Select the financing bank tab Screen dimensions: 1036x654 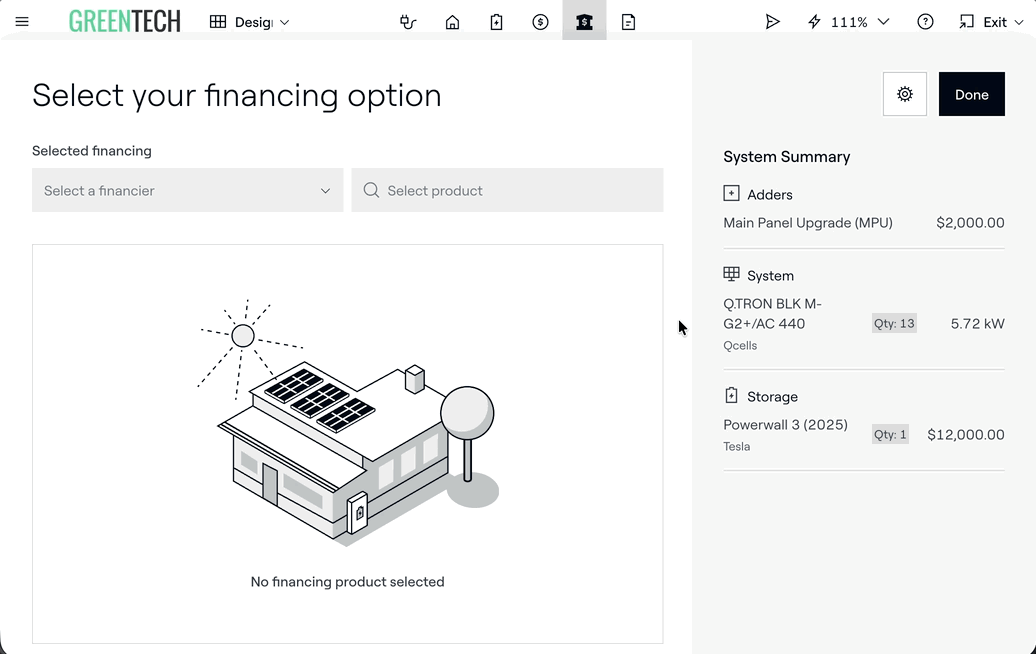coord(584,22)
